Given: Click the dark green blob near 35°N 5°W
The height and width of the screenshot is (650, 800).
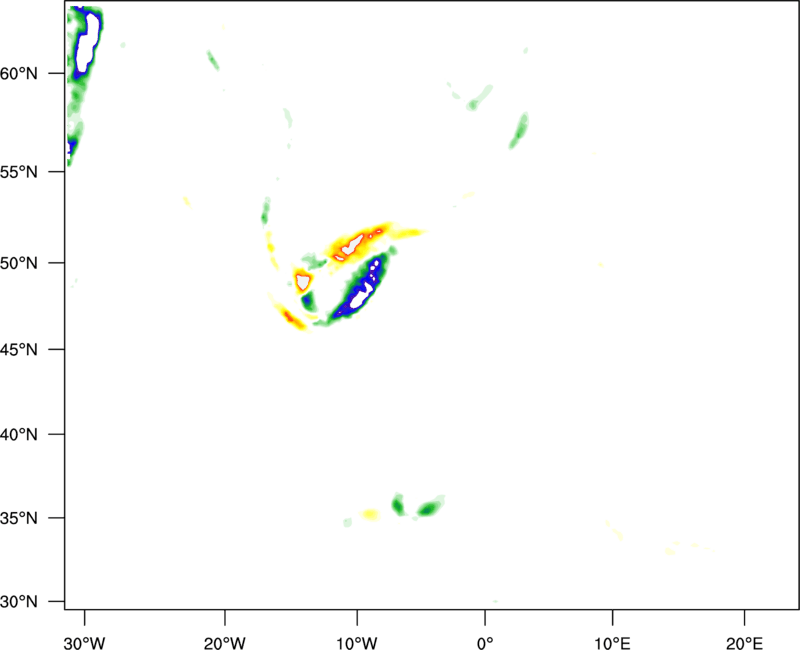Looking at the screenshot, I should (429, 508).
